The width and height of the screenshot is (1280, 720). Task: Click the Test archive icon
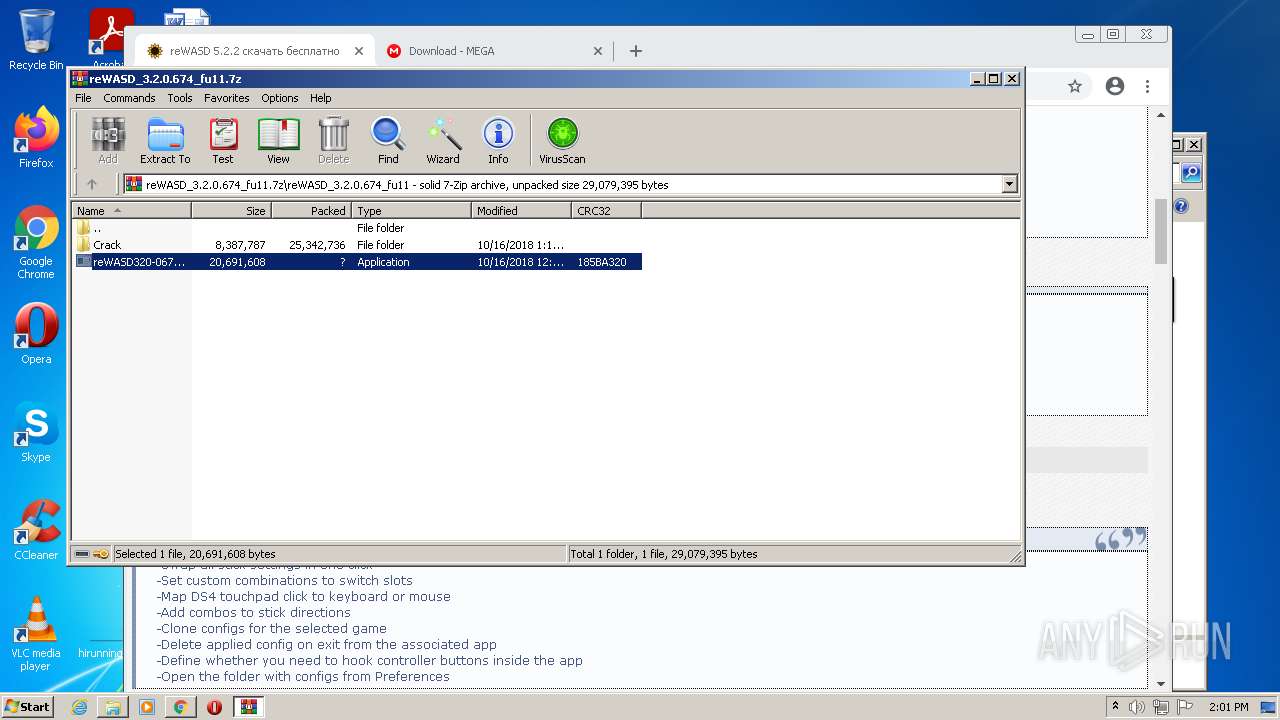(223, 140)
